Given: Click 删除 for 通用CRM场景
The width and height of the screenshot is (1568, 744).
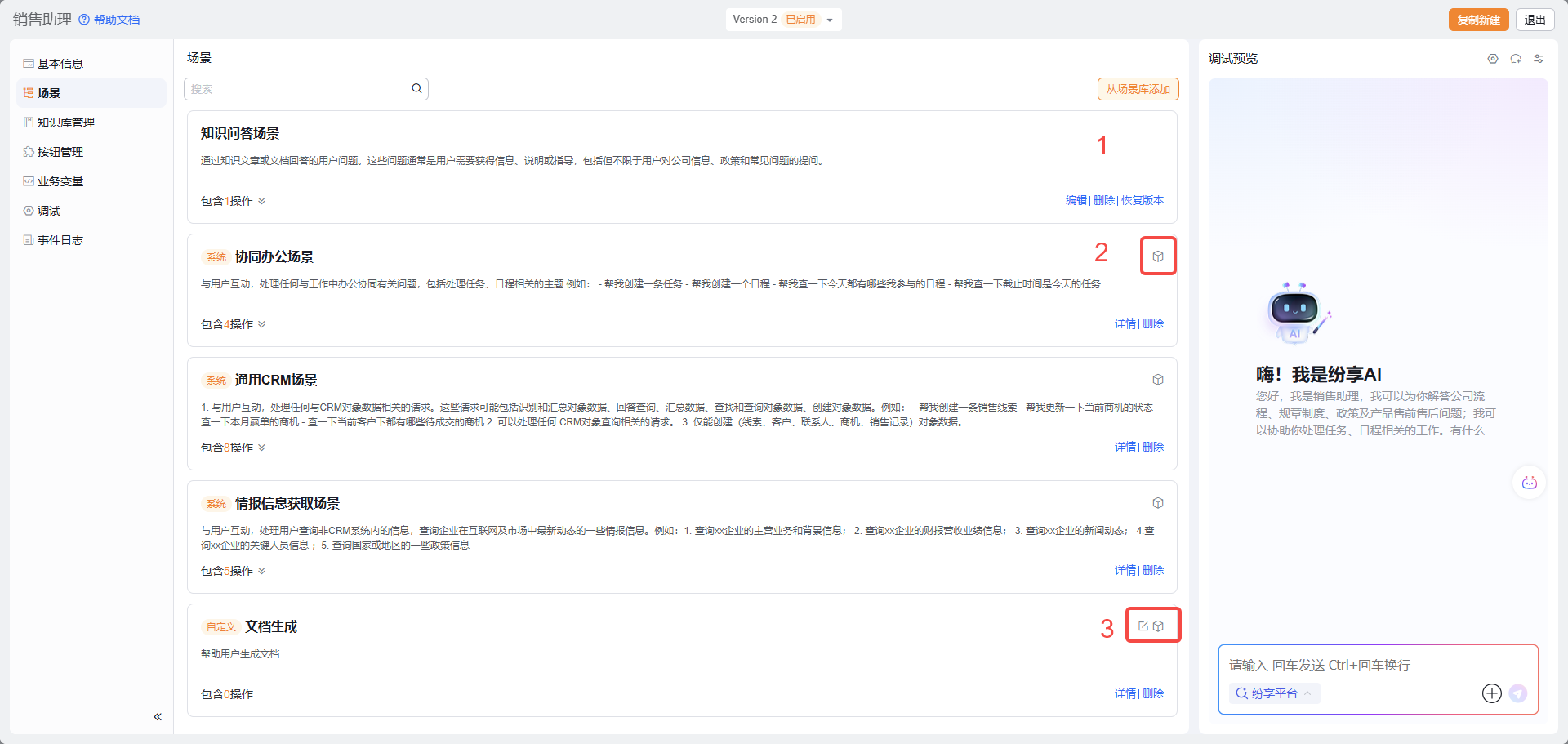Looking at the screenshot, I should point(1153,447).
